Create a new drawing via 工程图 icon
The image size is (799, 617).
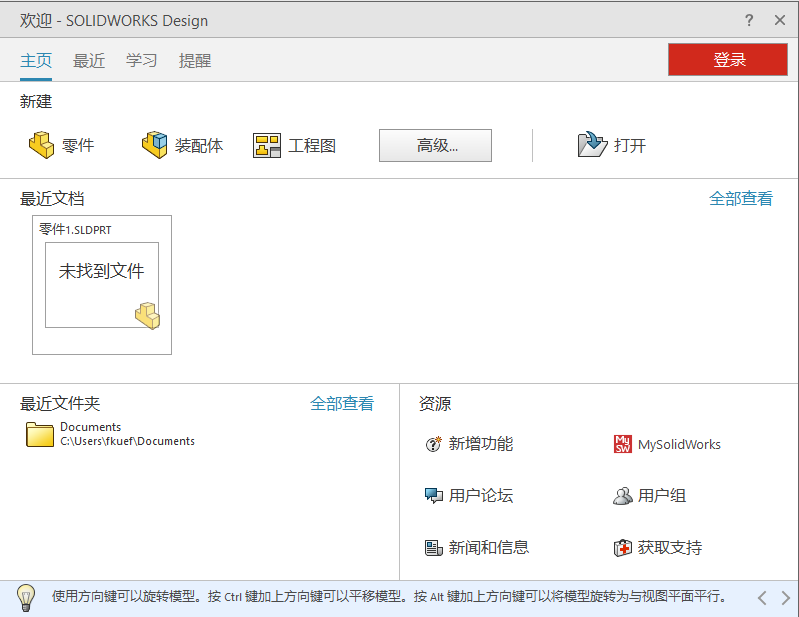click(267, 146)
